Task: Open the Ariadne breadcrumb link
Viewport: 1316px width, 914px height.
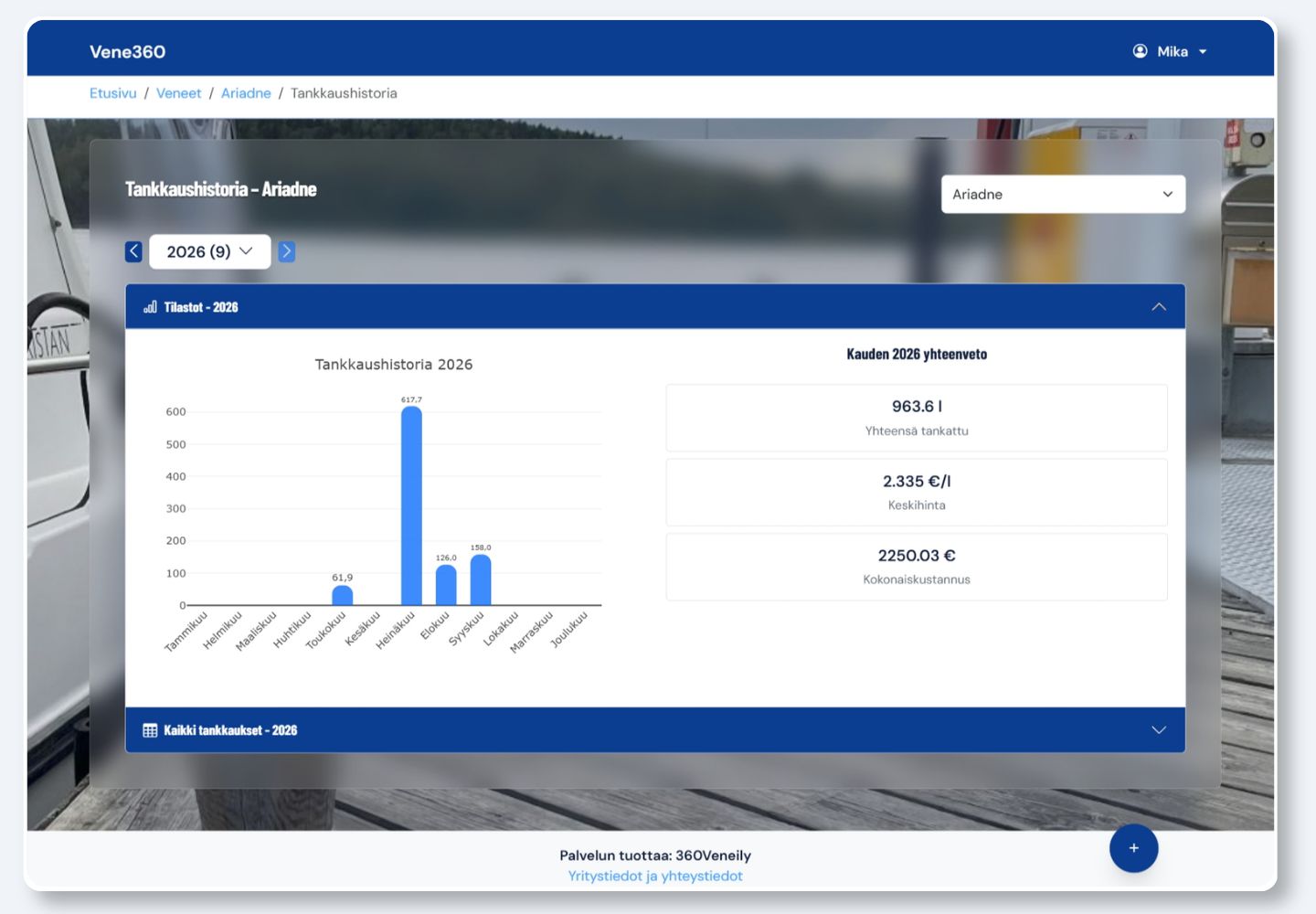Action: [246, 93]
